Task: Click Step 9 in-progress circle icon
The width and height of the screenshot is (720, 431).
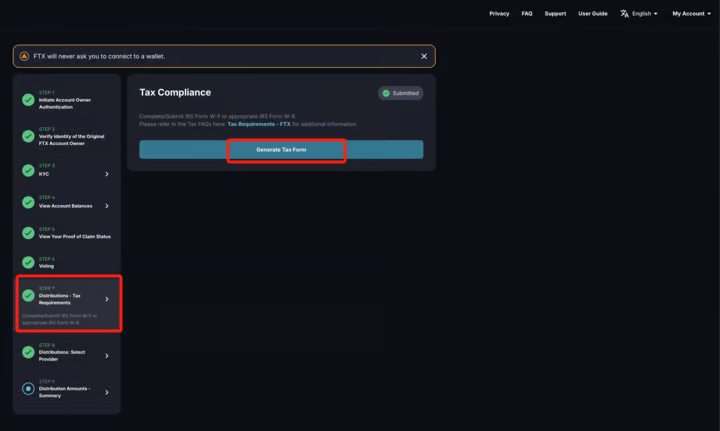Action: [28, 389]
